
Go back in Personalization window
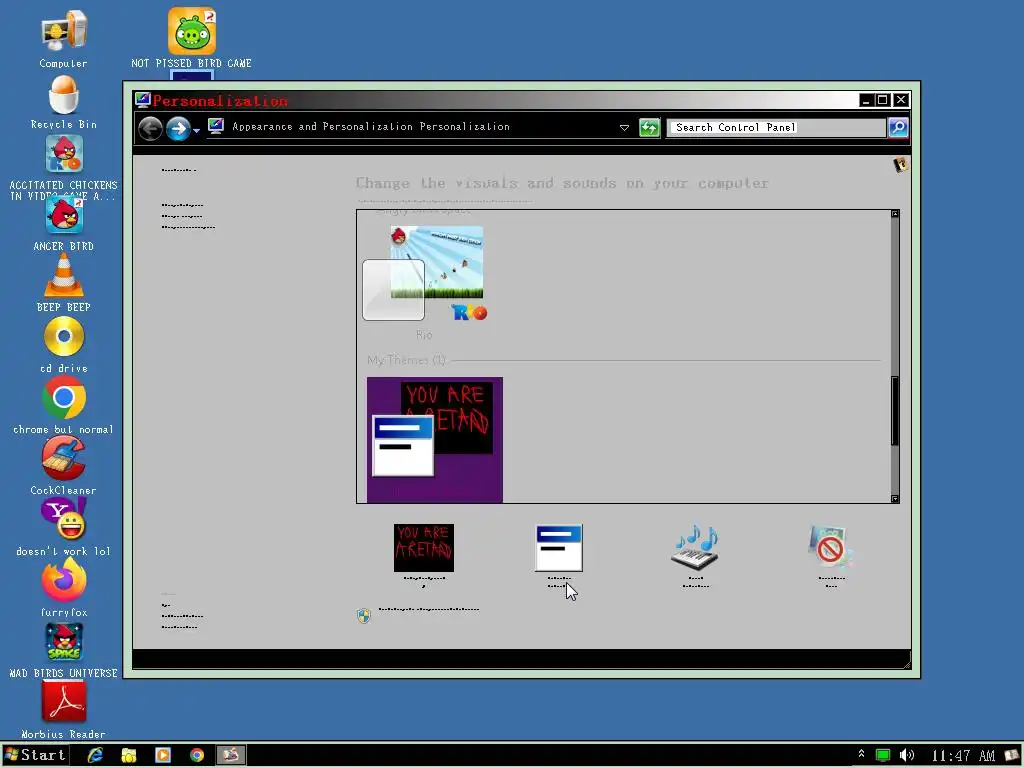150,128
